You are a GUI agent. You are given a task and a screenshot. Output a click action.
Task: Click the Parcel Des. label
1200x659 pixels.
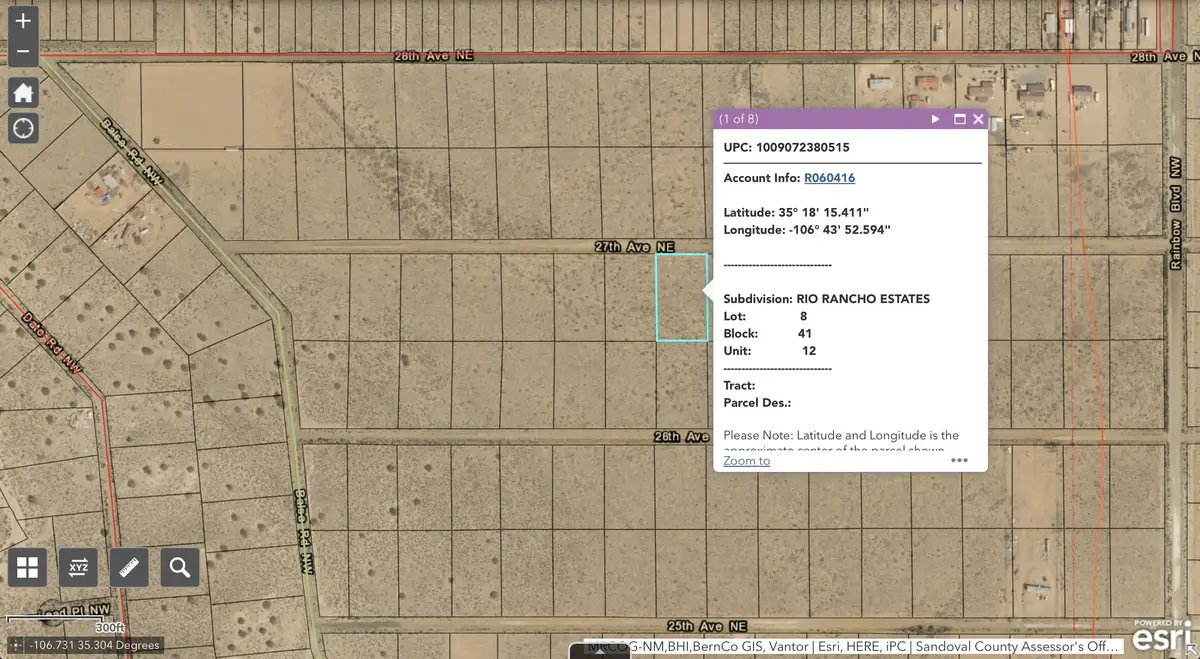757,403
